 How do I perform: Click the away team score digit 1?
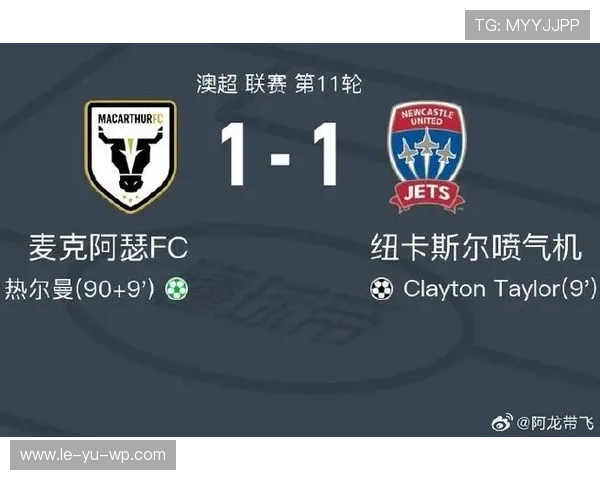(x=326, y=154)
